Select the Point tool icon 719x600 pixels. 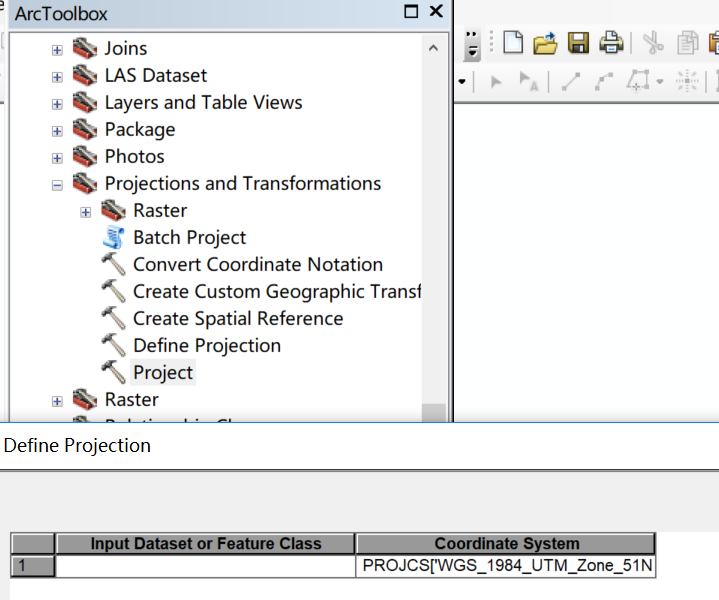(x=687, y=82)
